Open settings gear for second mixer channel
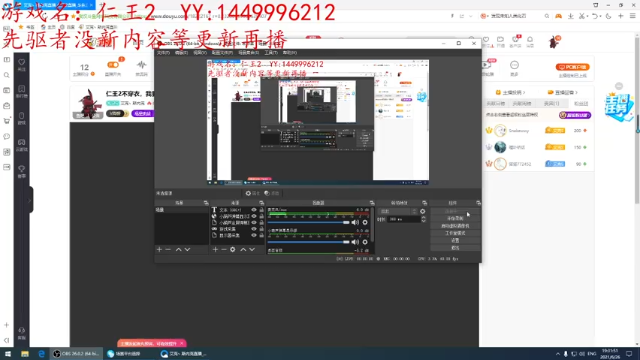The width and height of the screenshot is (640, 360). pyautogui.click(x=365, y=242)
